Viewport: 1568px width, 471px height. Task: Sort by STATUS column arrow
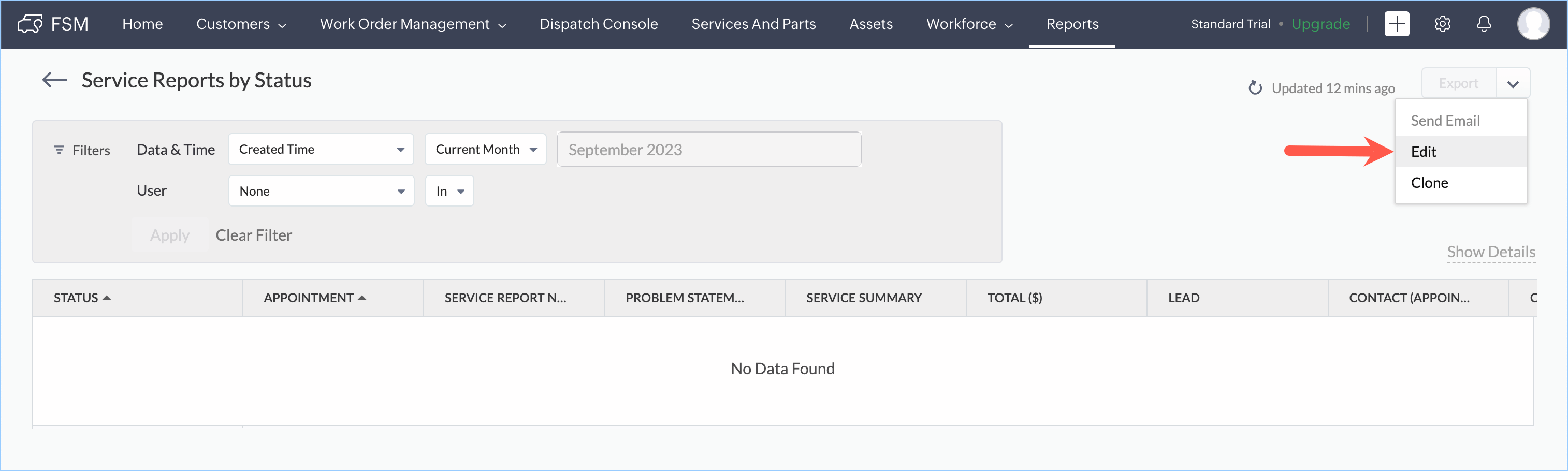[x=107, y=298]
